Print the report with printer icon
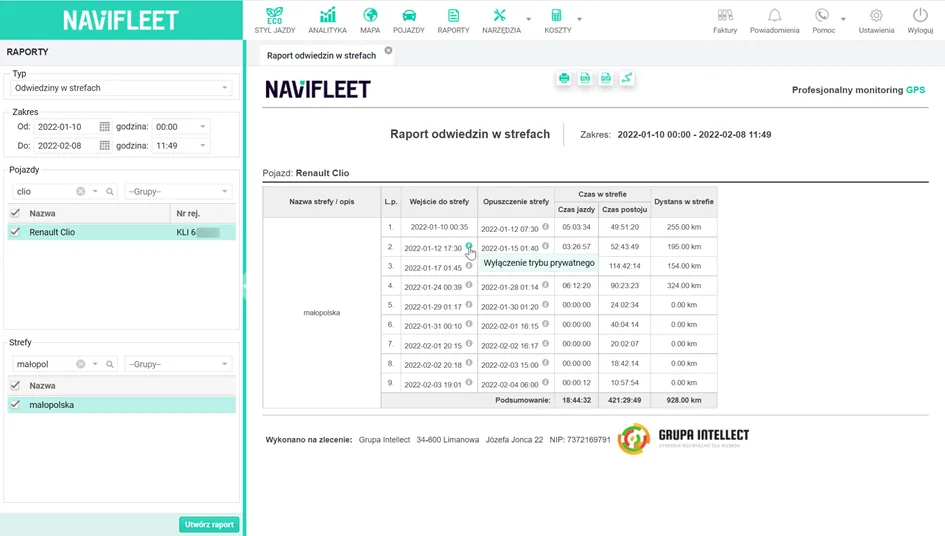 (564, 78)
